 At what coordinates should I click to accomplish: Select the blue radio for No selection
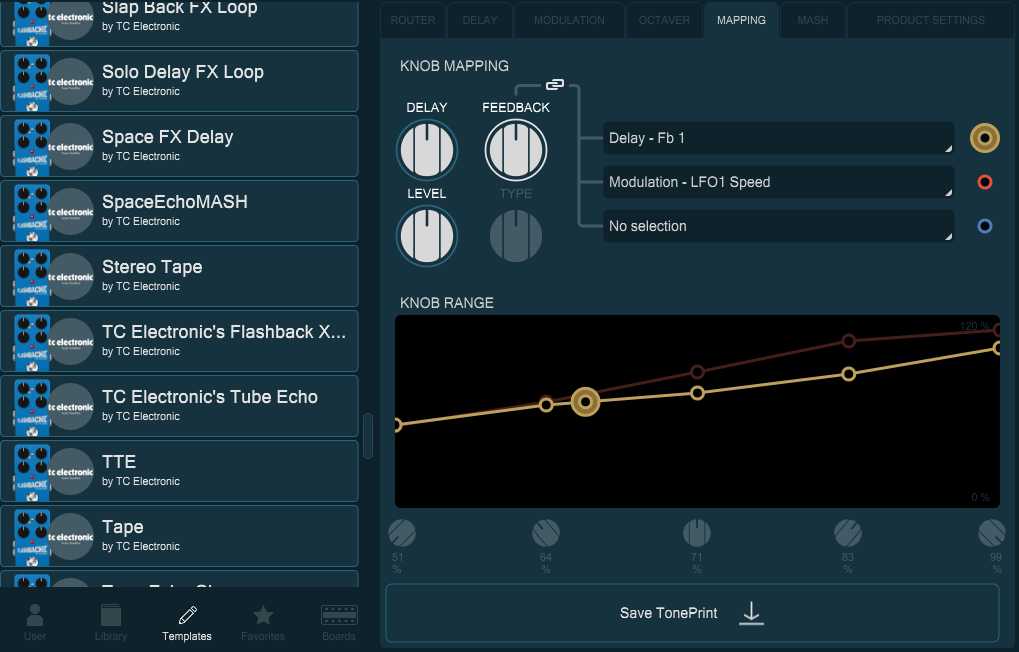point(985,226)
